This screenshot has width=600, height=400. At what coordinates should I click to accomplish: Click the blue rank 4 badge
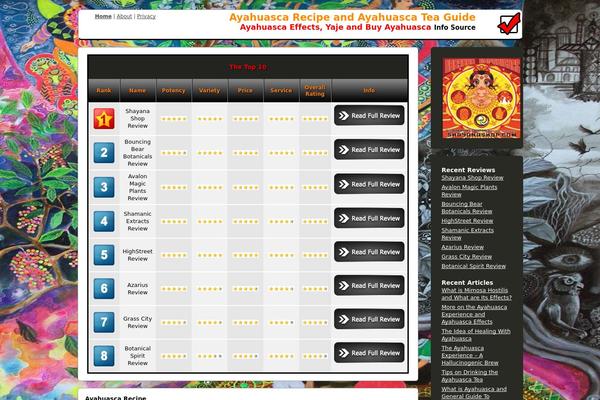[x=104, y=221]
